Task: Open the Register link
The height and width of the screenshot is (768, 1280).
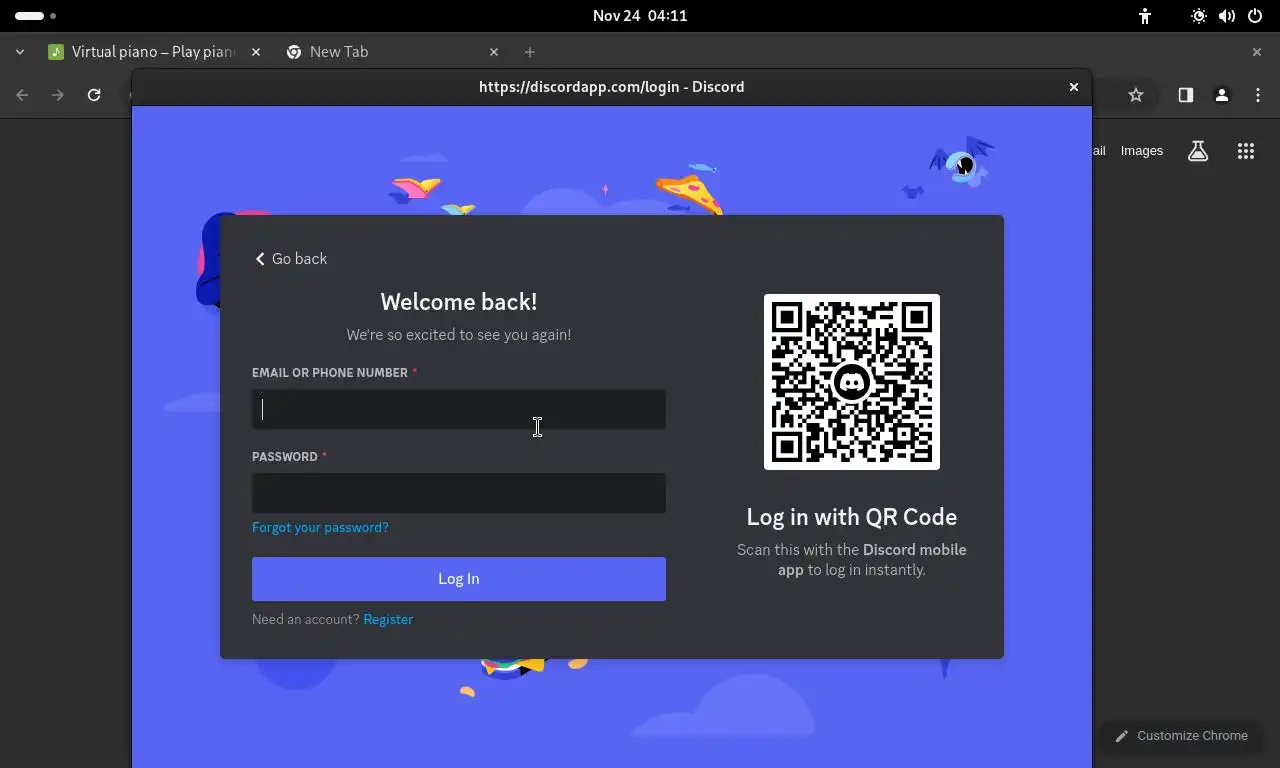Action: (388, 619)
